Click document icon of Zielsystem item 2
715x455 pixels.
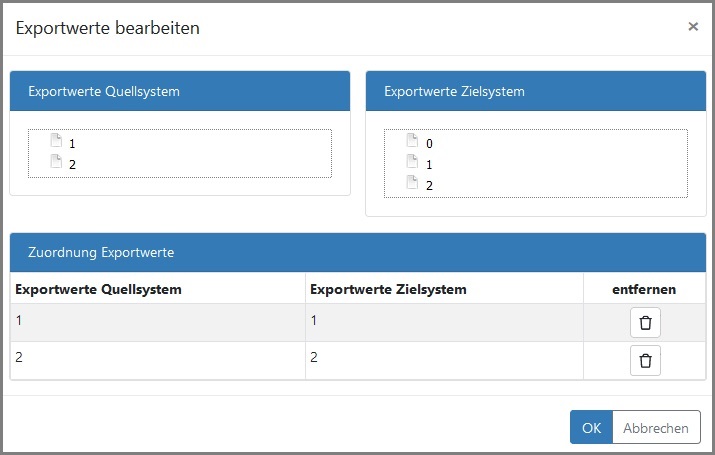pyautogui.click(x=412, y=182)
